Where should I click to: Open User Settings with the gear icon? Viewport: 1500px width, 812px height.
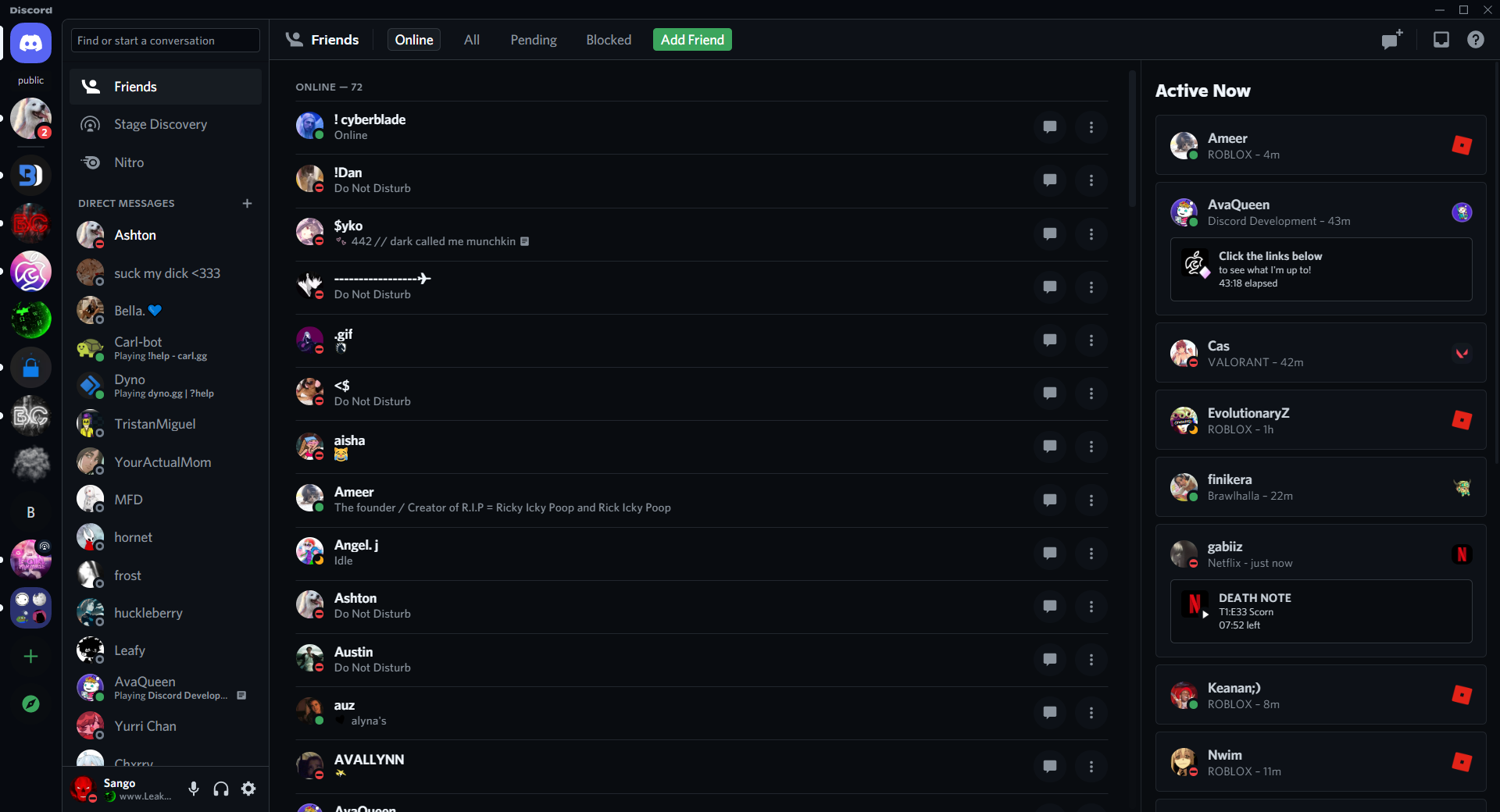248,789
